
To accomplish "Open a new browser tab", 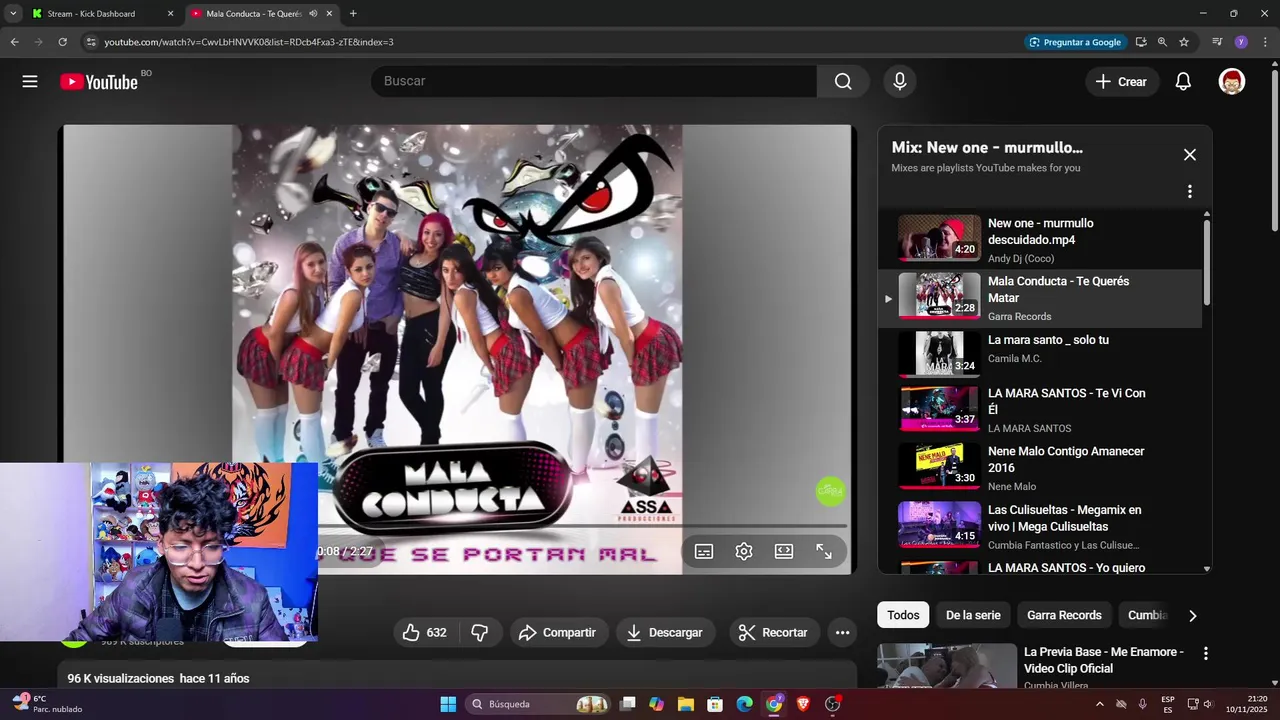I will pos(353,14).
